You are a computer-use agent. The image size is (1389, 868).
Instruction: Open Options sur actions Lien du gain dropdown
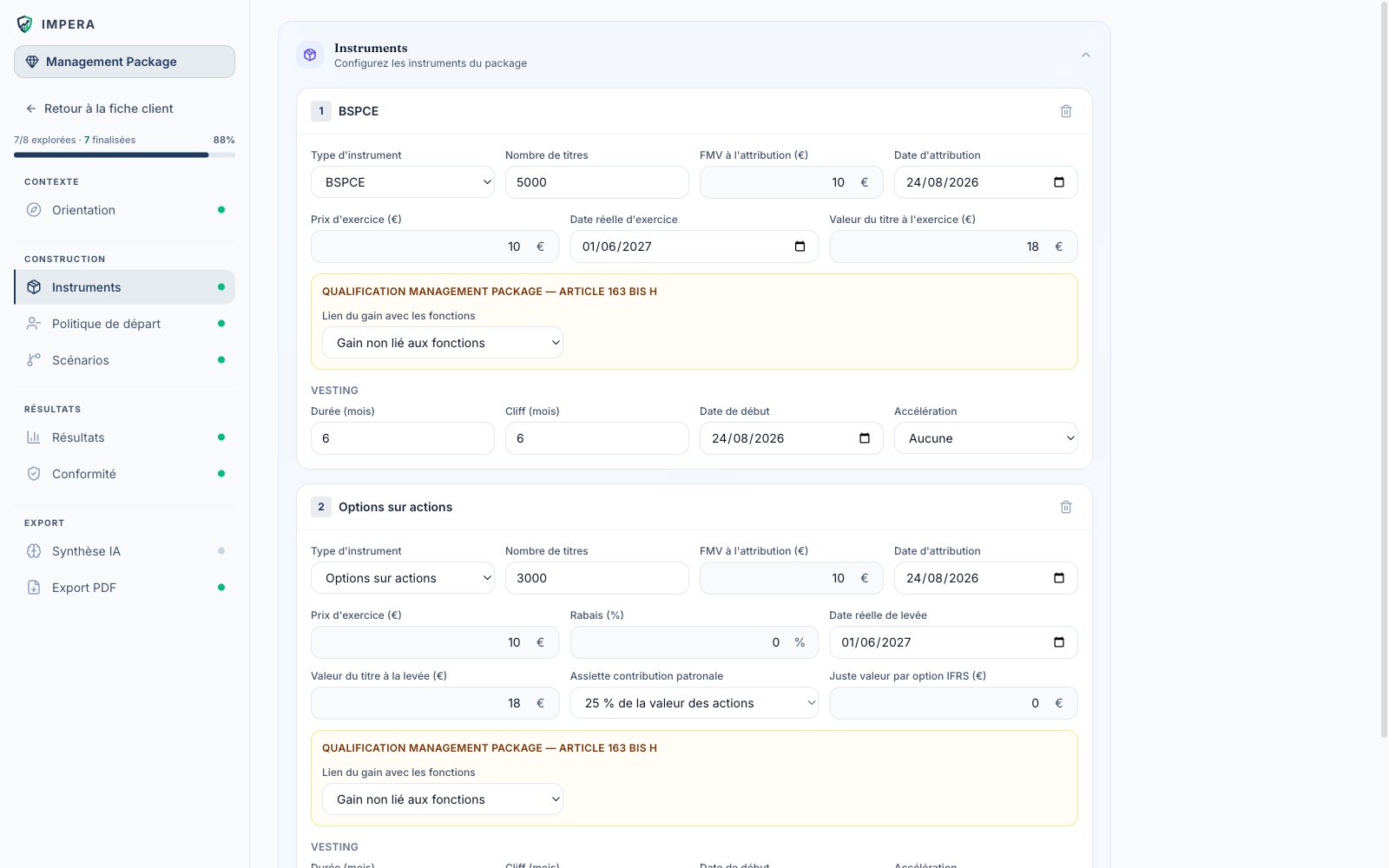(x=443, y=799)
